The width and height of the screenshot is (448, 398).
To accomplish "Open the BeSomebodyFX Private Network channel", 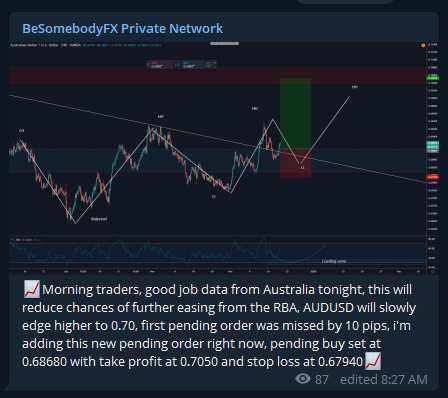I will coord(122,29).
